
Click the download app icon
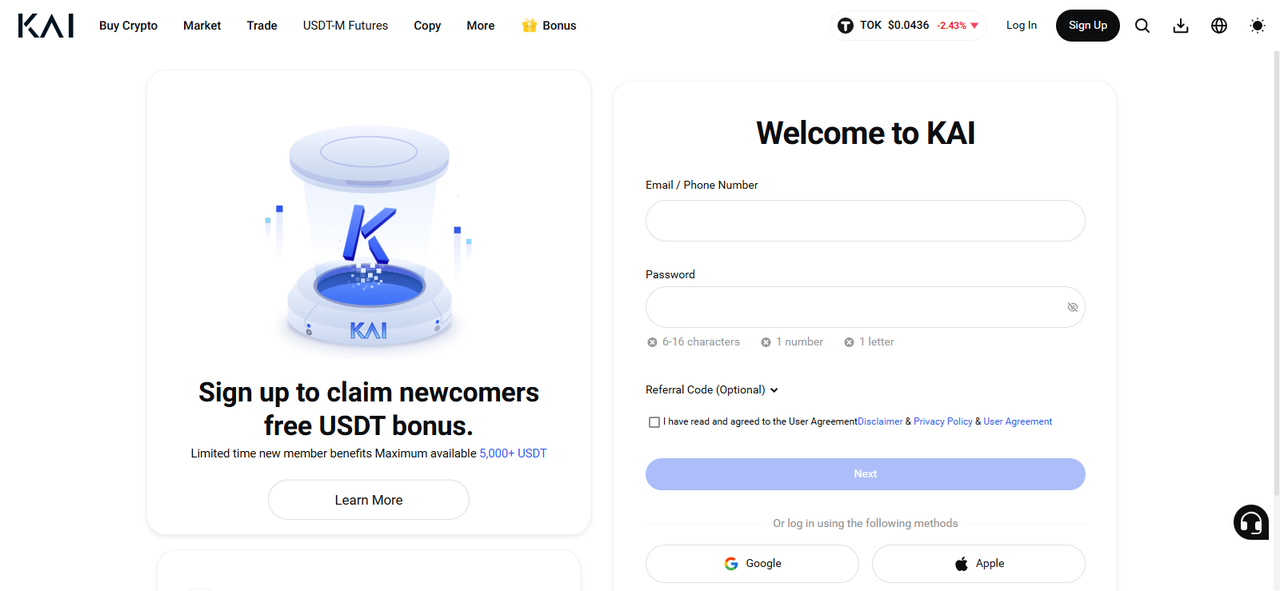[1180, 26]
